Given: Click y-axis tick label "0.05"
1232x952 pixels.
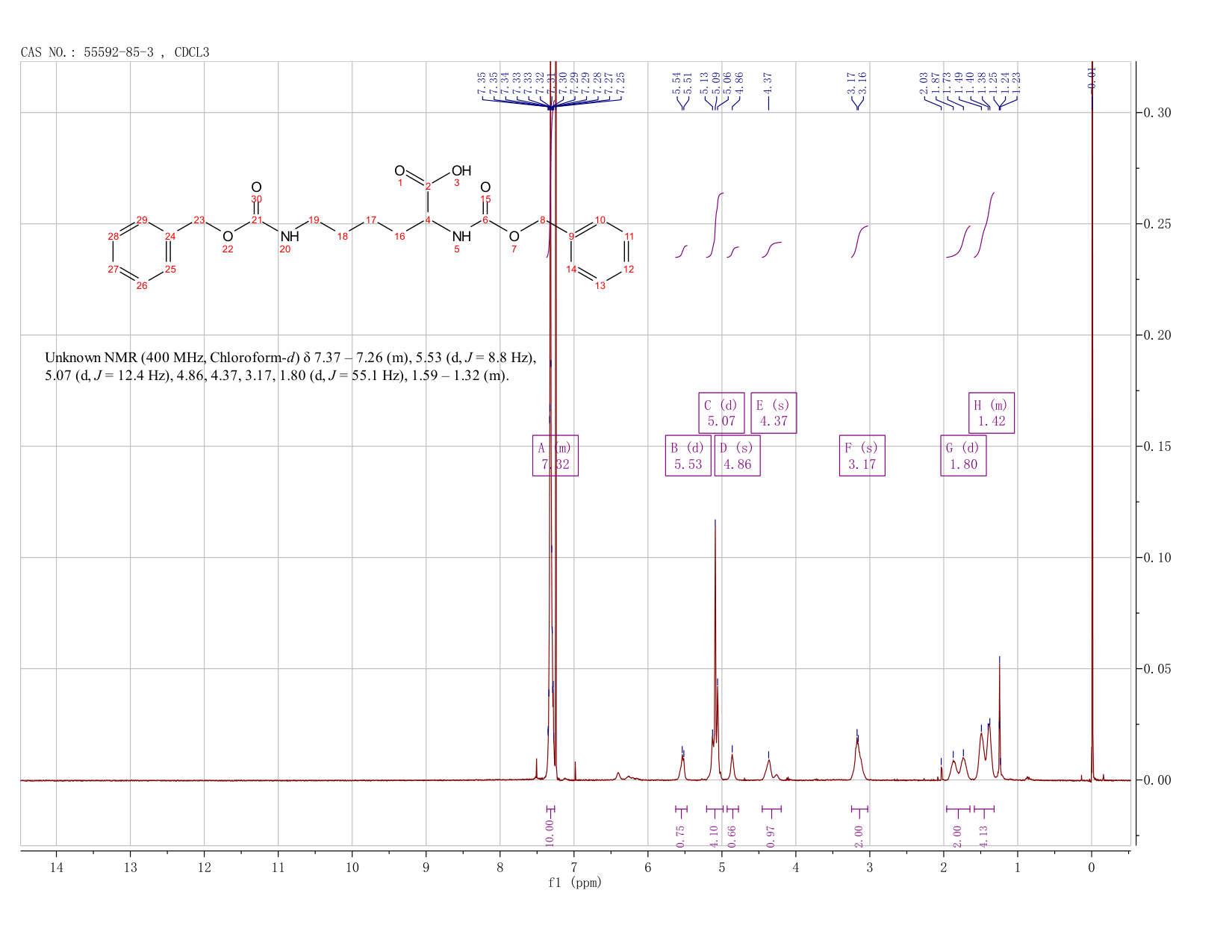Looking at the screenshot, I should click(1157, 669).
